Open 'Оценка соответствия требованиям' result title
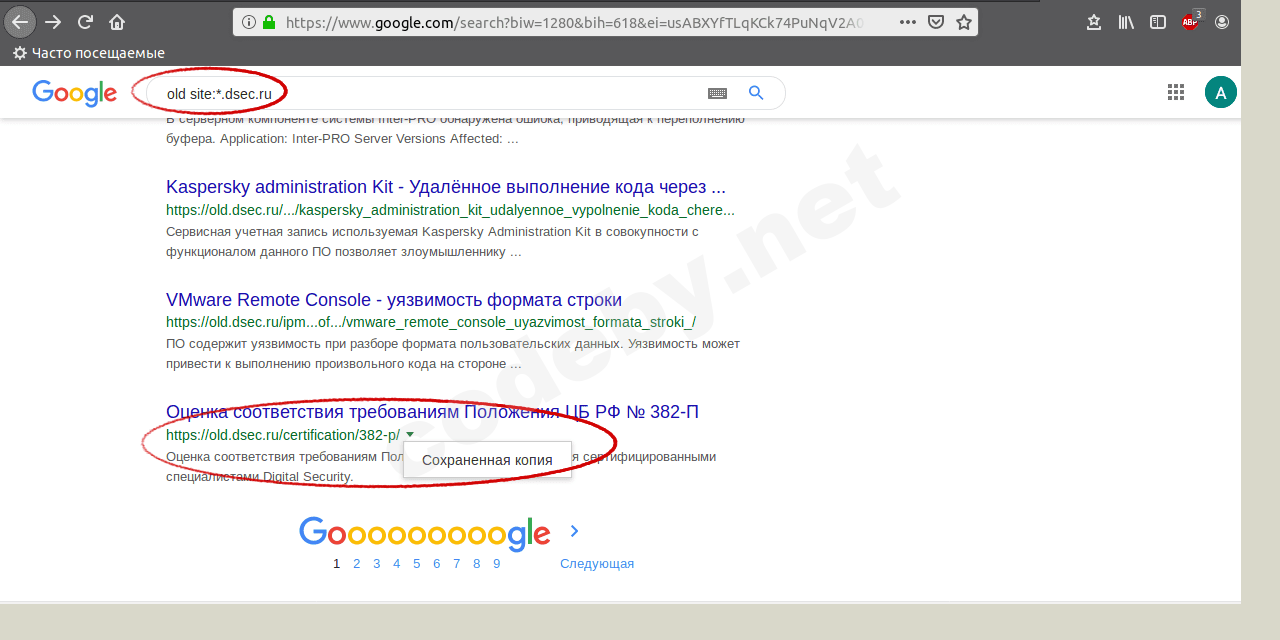1280x640 pixels. pos(432,412)
